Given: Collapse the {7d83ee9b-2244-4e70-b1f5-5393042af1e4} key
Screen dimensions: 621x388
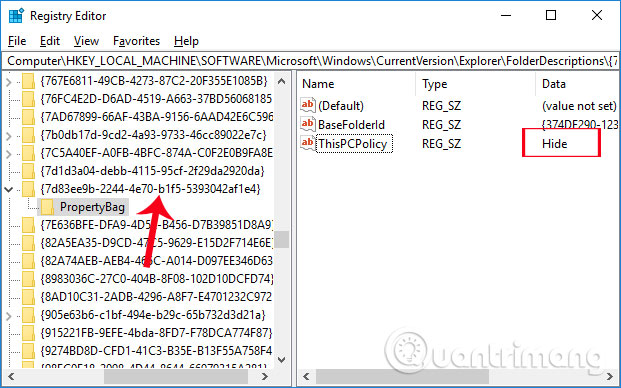Looking at the screenshot, I should (9, 189).
